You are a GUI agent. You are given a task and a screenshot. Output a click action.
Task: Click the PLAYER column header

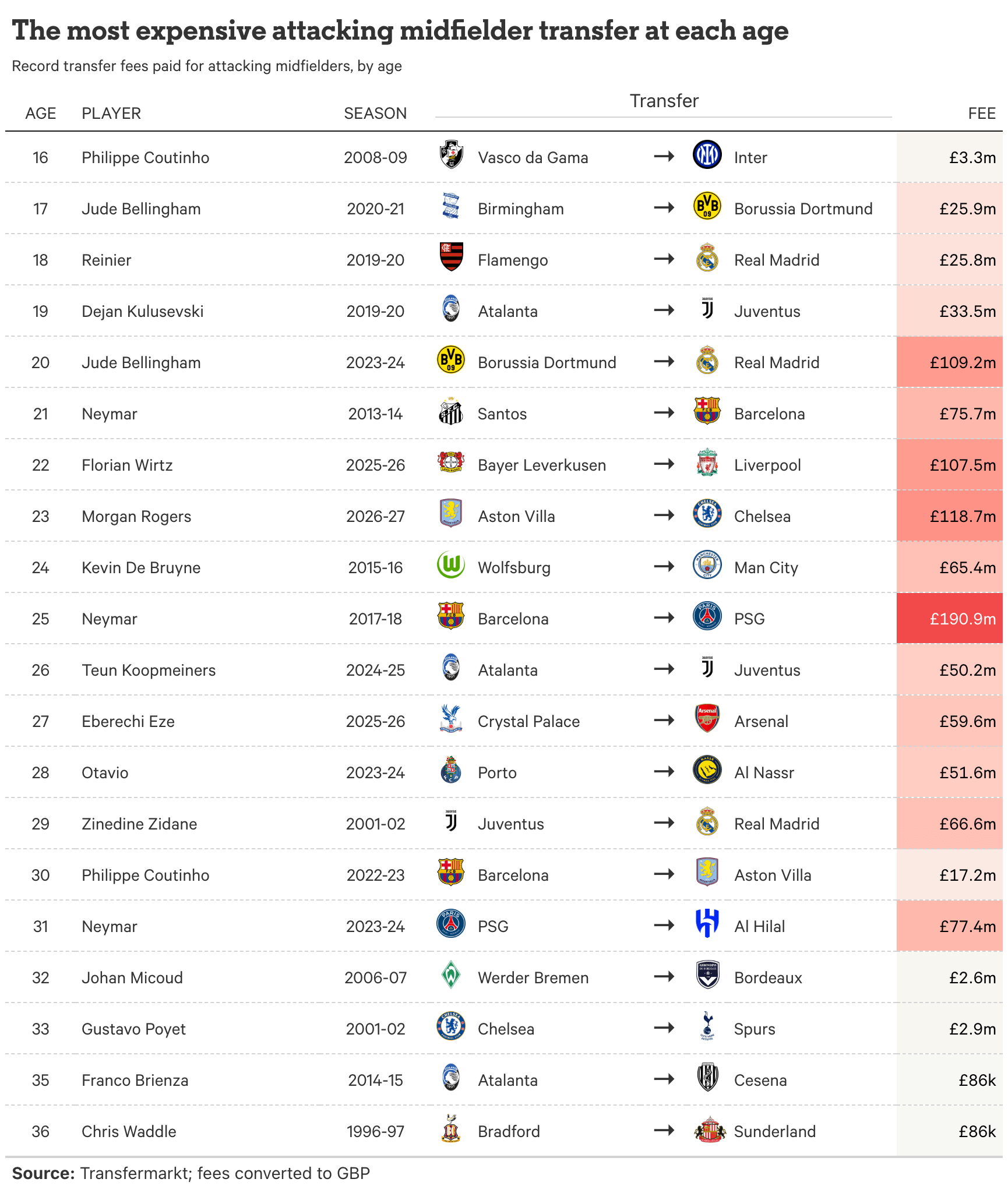click(x=111, y=113)
